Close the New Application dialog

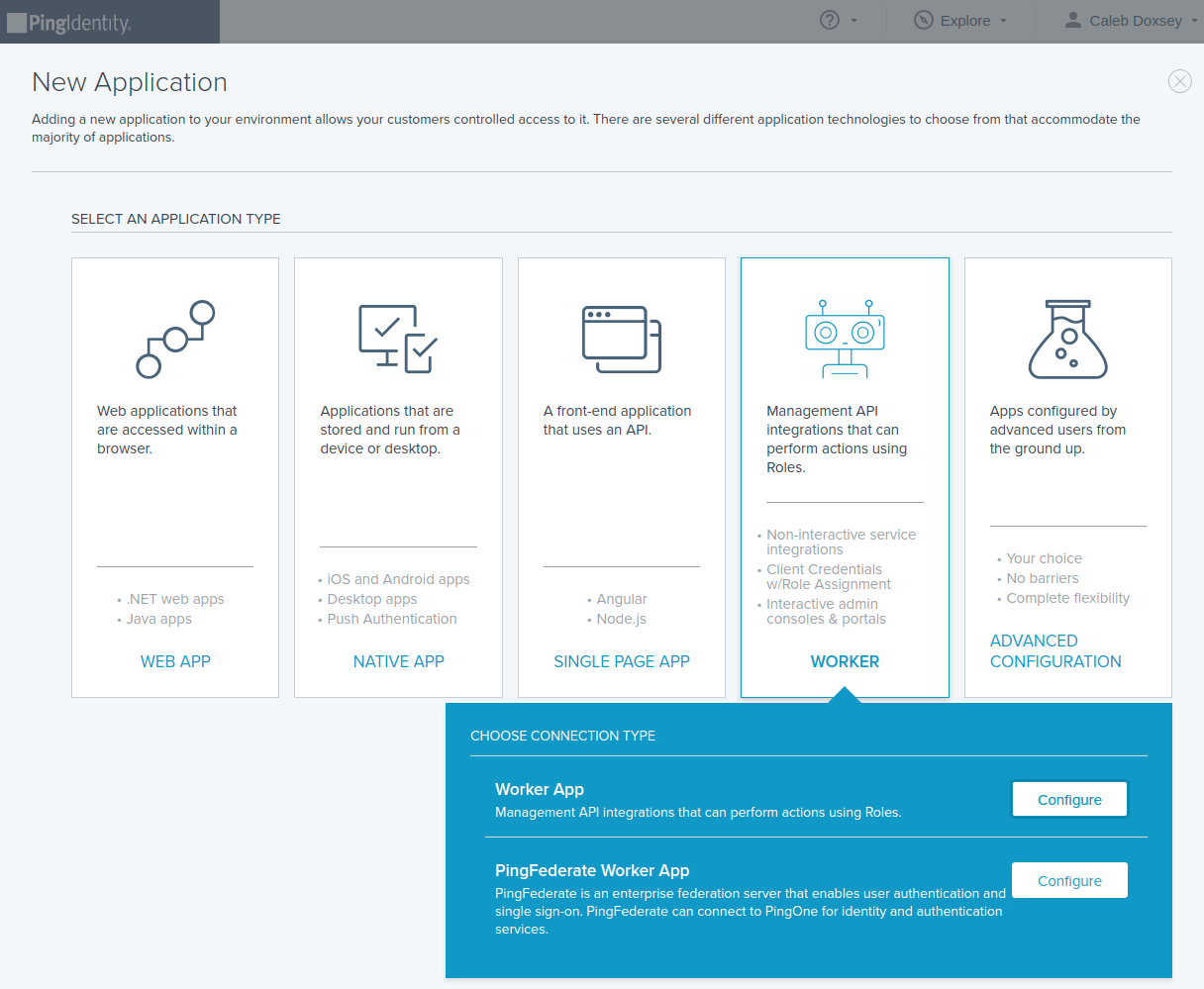(x=1179, y=81)
